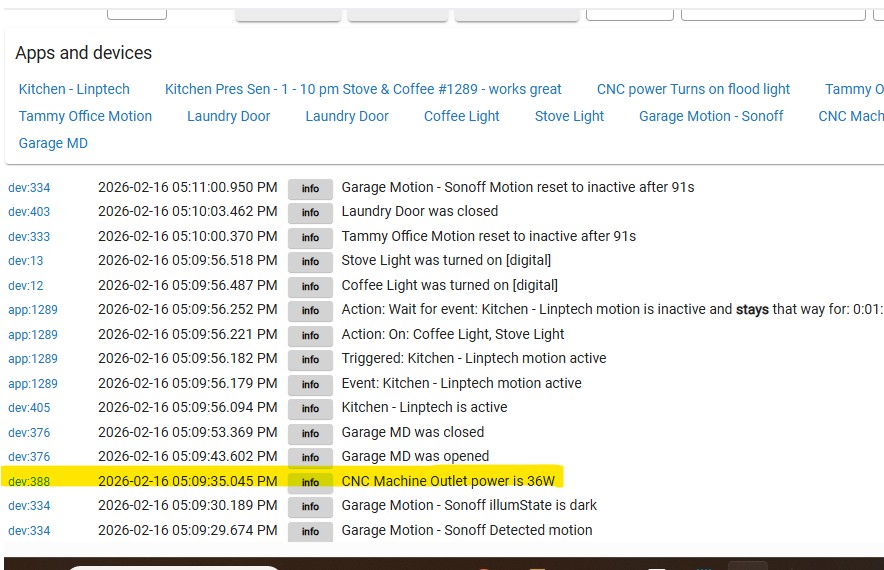Select the Coffee Light device link
The height and width of the screenshot is (570, 884).
(461, 116)
